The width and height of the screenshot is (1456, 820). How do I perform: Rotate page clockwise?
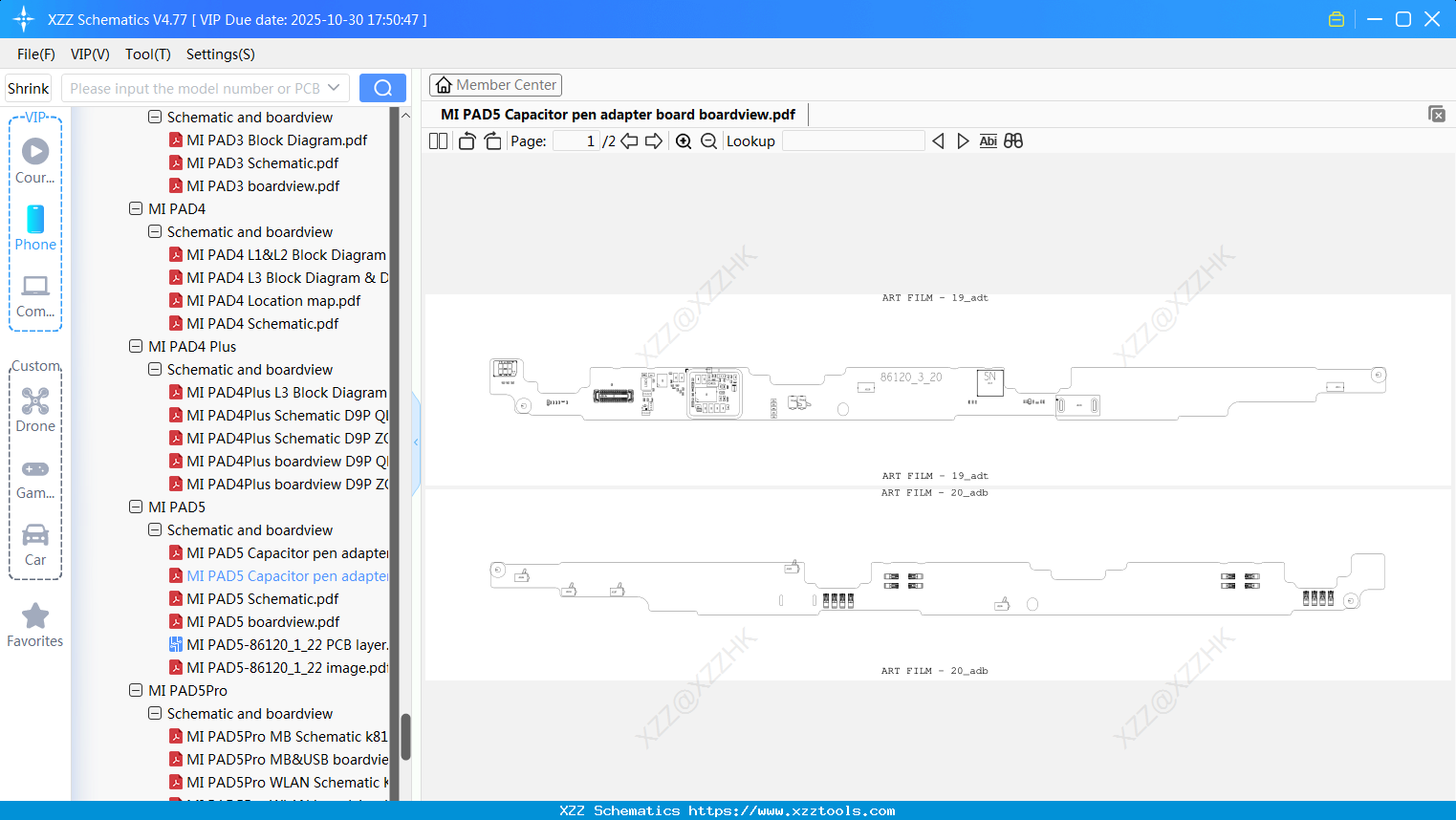[492, 141]
